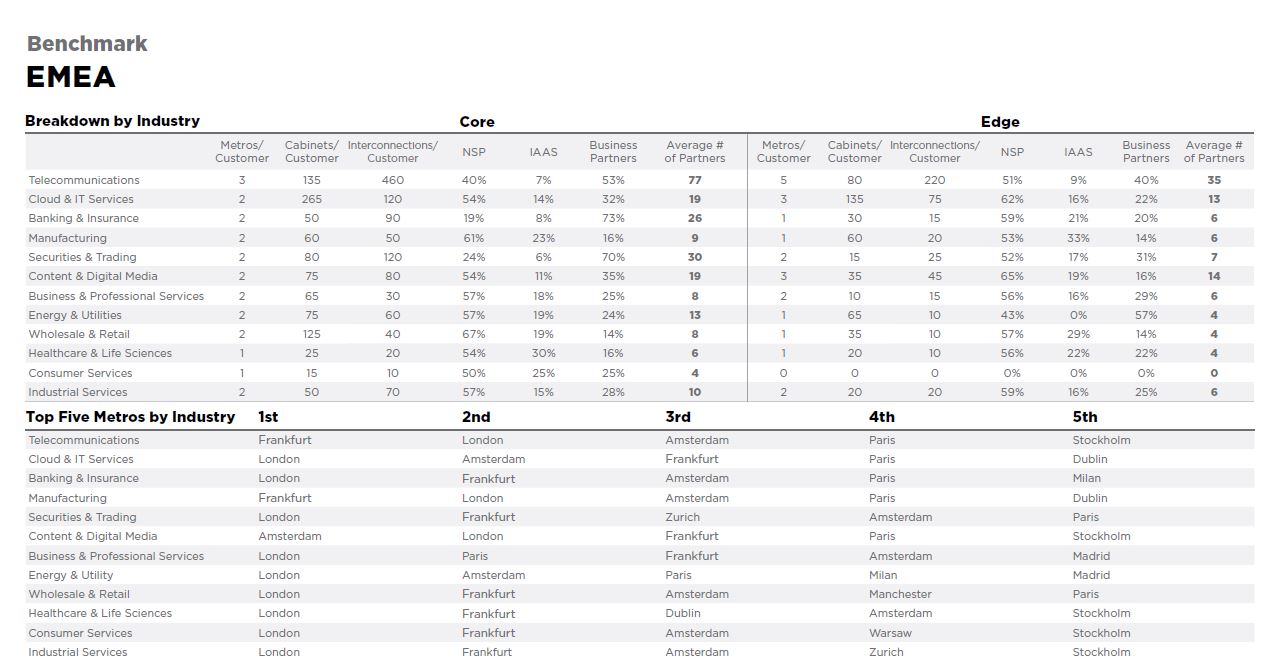Click the "Edge" section header
This screenshot has height=663, width=1273.
pos(1000,122)
